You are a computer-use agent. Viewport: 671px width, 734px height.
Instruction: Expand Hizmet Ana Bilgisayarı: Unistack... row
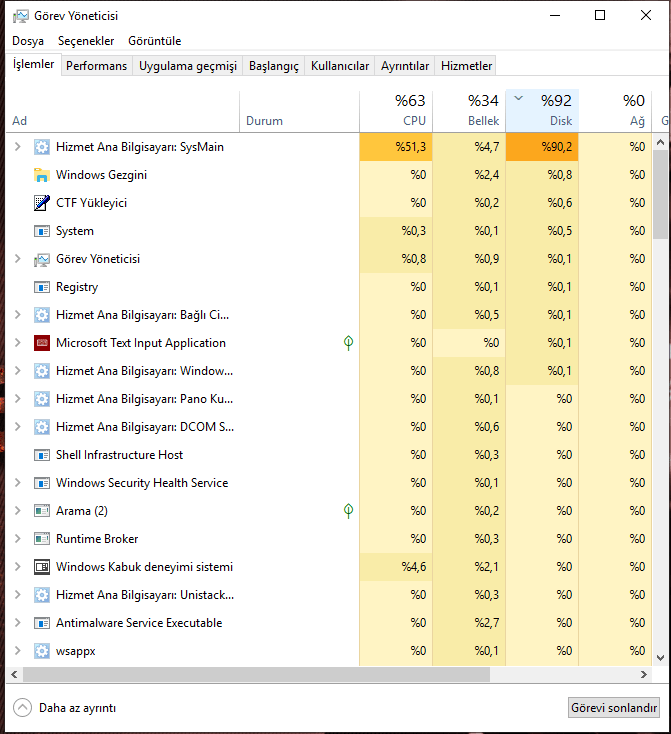18,595
